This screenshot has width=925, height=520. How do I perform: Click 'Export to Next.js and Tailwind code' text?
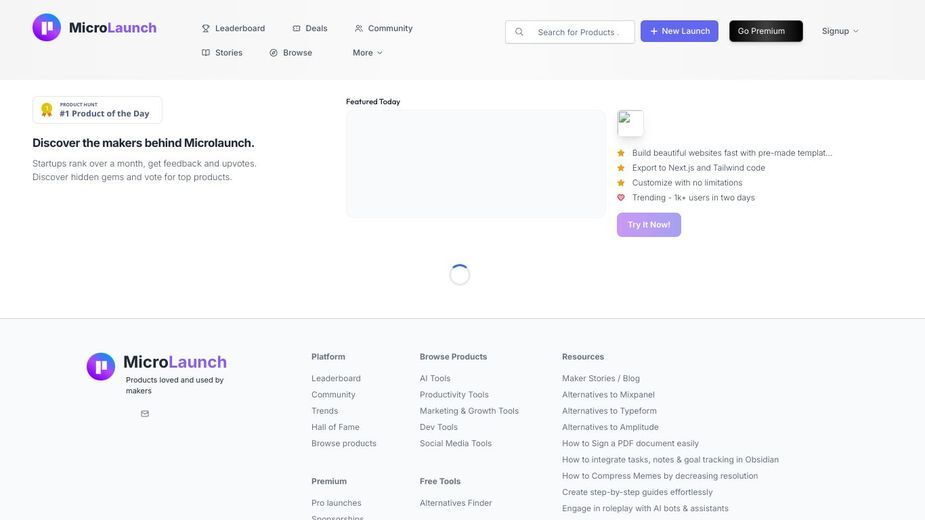pos(698,168)
